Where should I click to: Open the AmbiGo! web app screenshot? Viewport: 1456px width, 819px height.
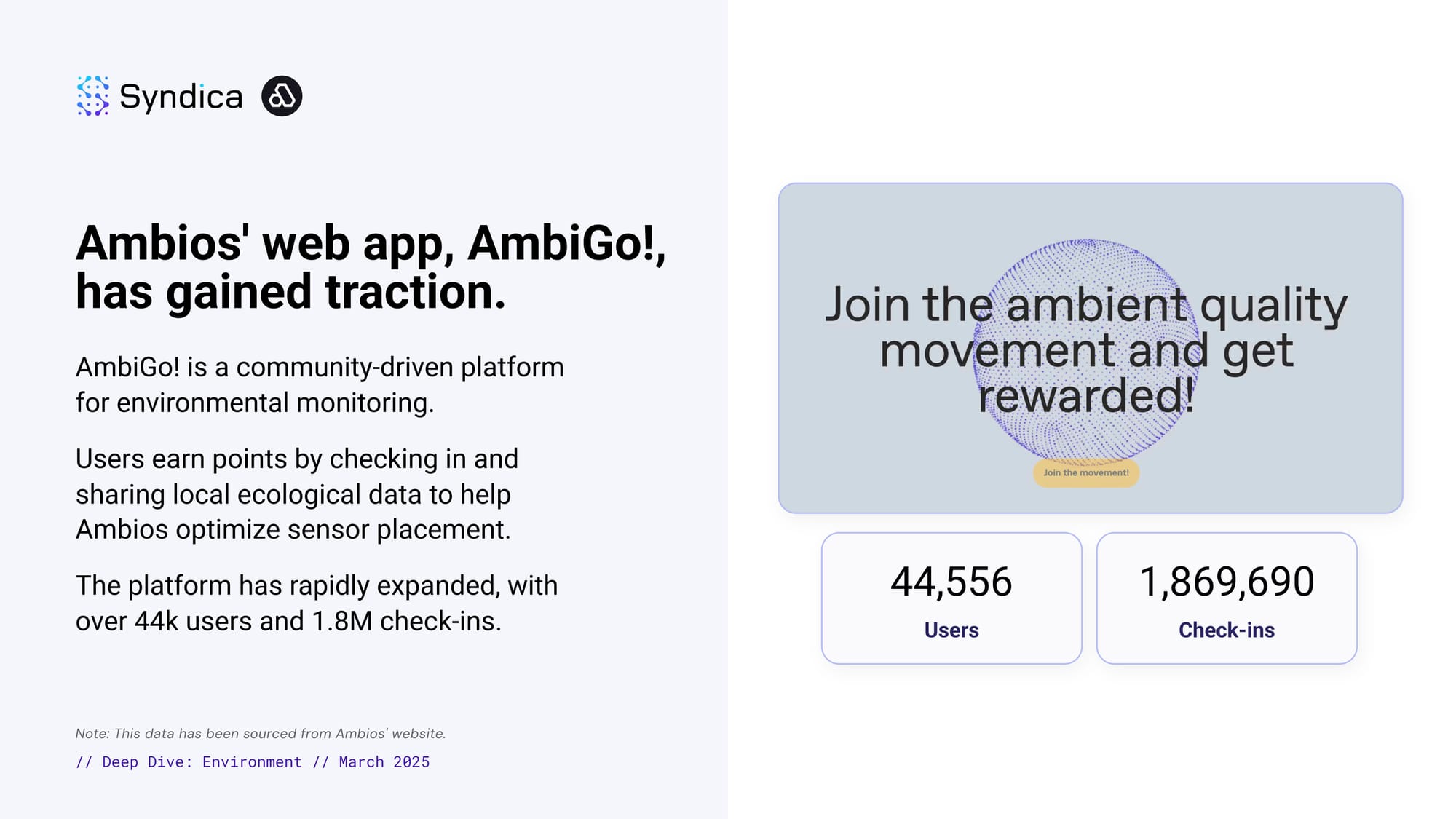[x=1091, y=348]
